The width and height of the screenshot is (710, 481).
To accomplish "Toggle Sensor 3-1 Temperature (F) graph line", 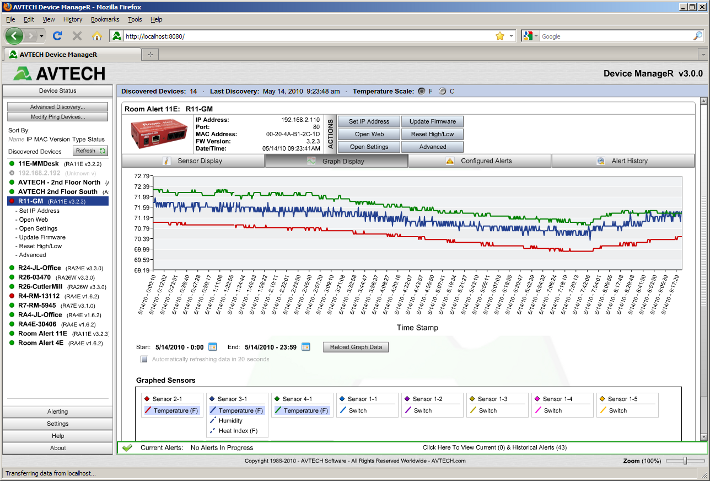I will click(236, 410).
